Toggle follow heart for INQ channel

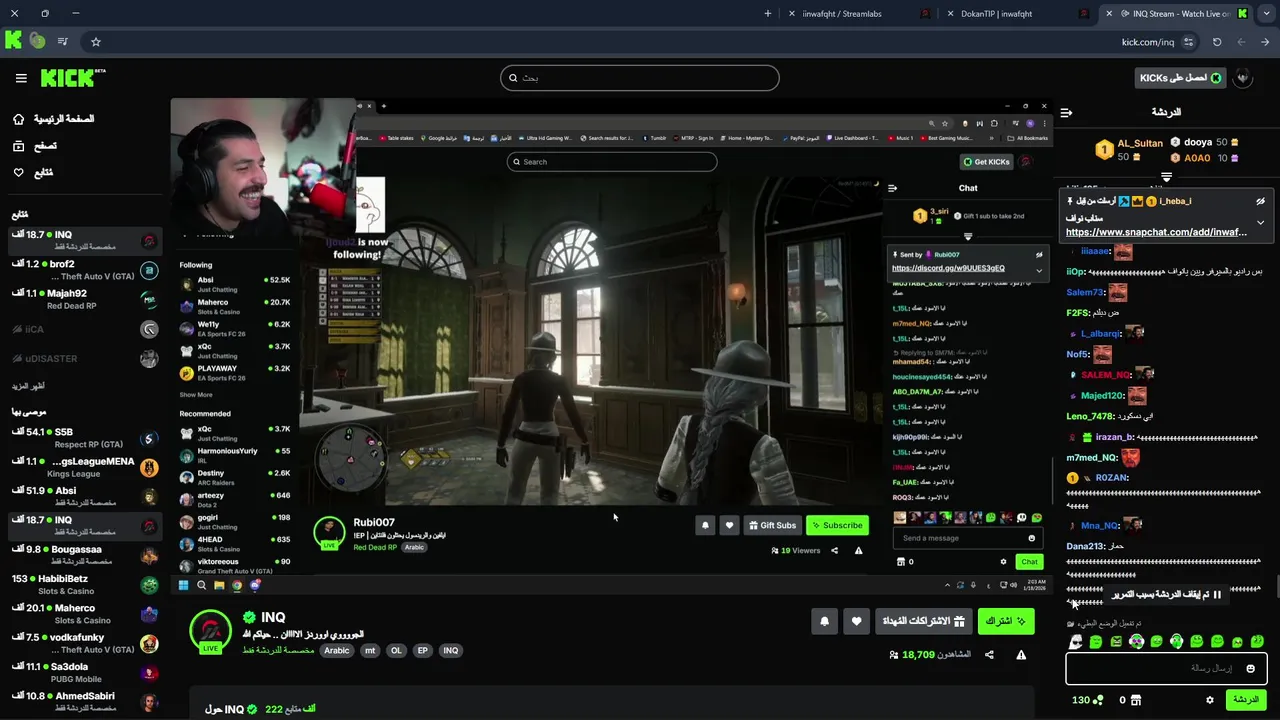856,621
